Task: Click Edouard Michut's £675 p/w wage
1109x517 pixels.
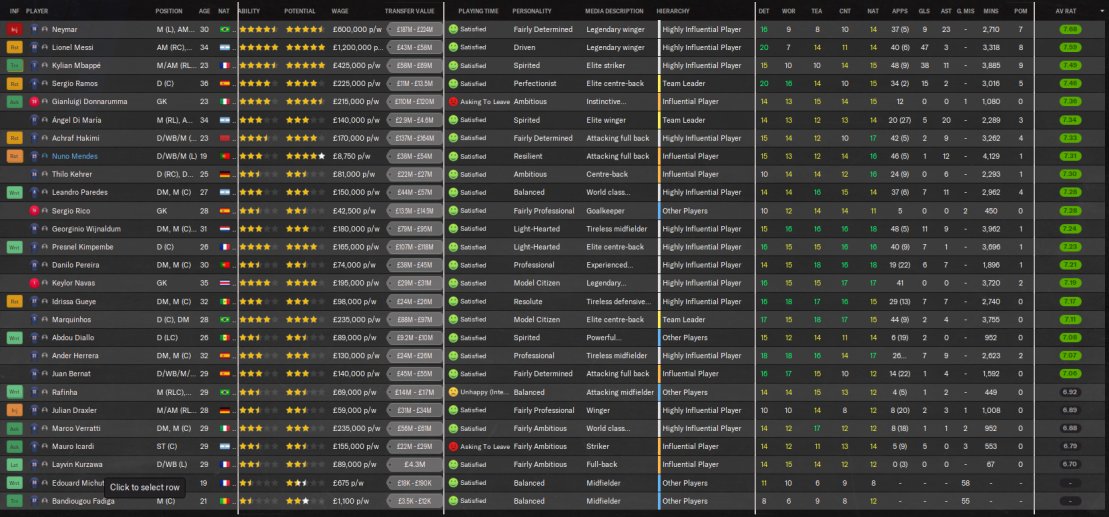Action: click(351, 483)
